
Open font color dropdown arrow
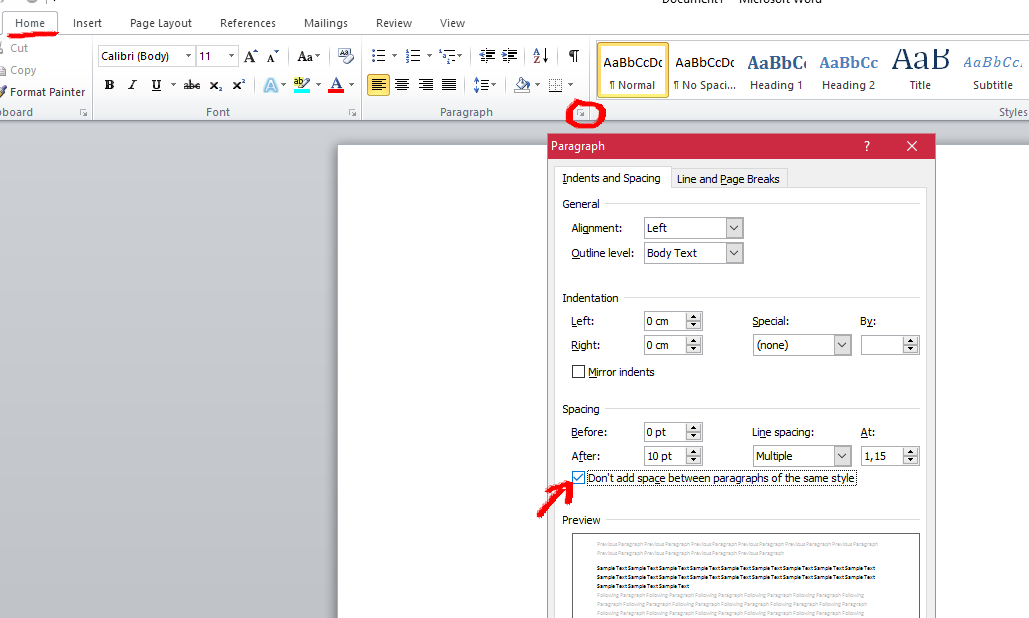coord(352,85)
